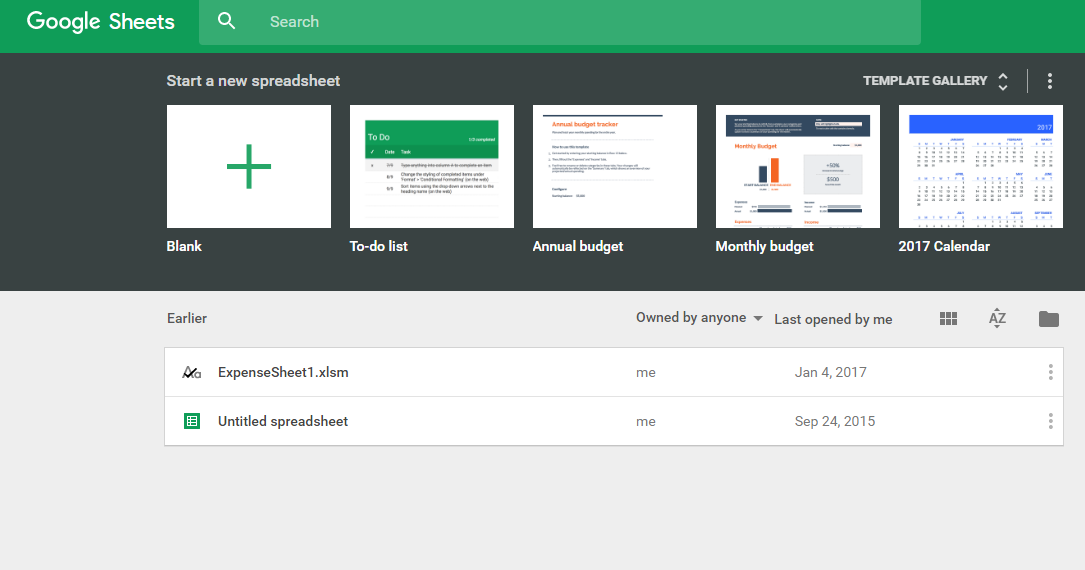This screenshot has width=1085, height=570.
Task: Click the To-do list label
Action: pyautogui.click(x=379, y=246)
